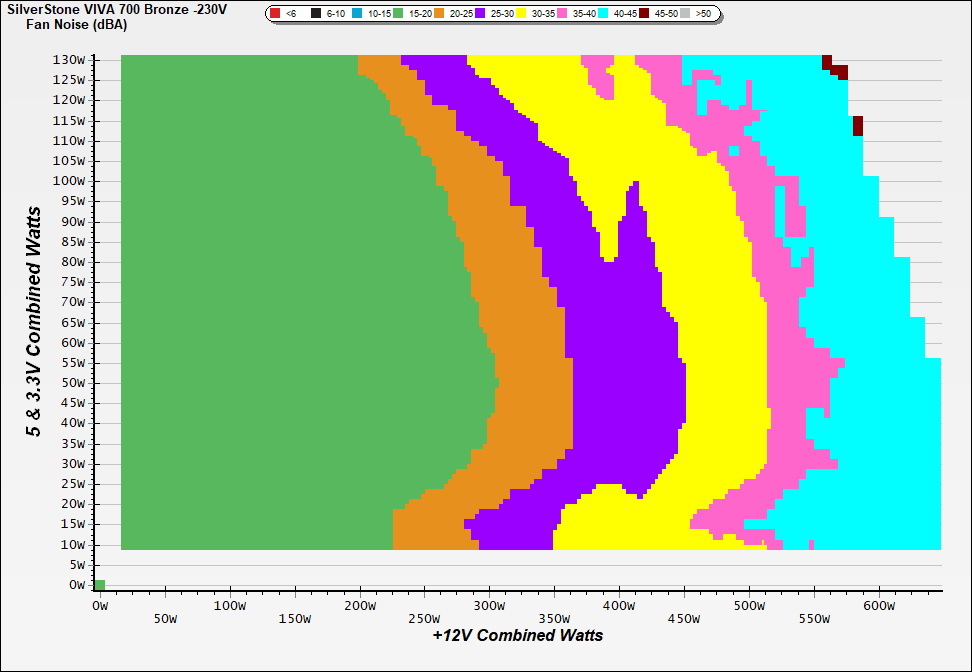The width and height of the screenshot is (972, 672).
Task: Click the purple 25-30 legend swatch
Action: click(x=480, y=14)
